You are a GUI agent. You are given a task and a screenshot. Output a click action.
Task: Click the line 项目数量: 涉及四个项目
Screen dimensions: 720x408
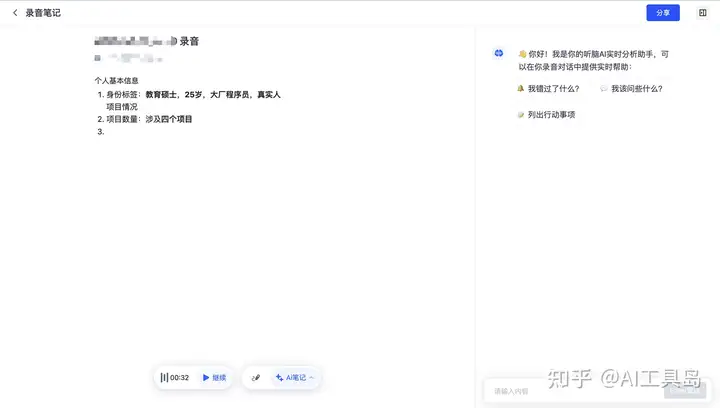(149, 119)
